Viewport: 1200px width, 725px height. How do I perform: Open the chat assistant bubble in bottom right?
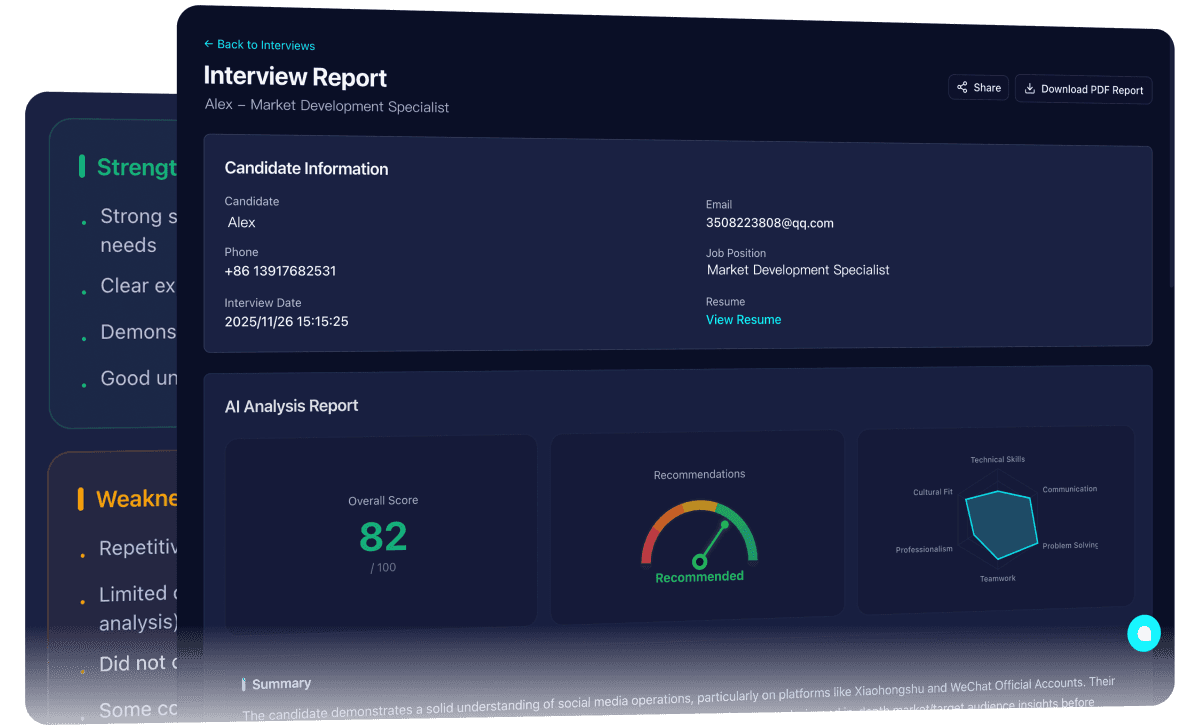point(1144,633)
